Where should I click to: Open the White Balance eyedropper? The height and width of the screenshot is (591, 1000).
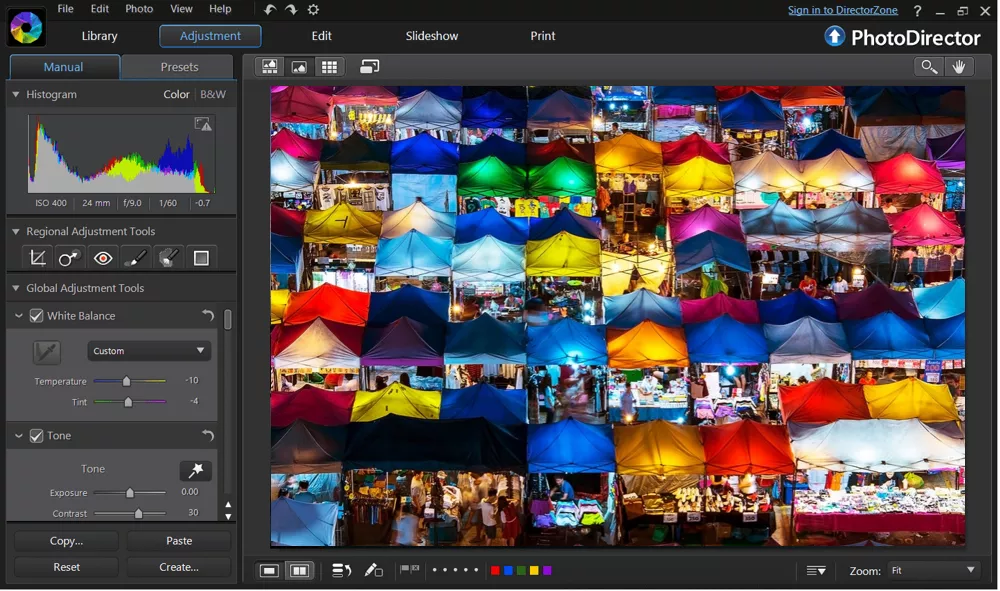47,352
